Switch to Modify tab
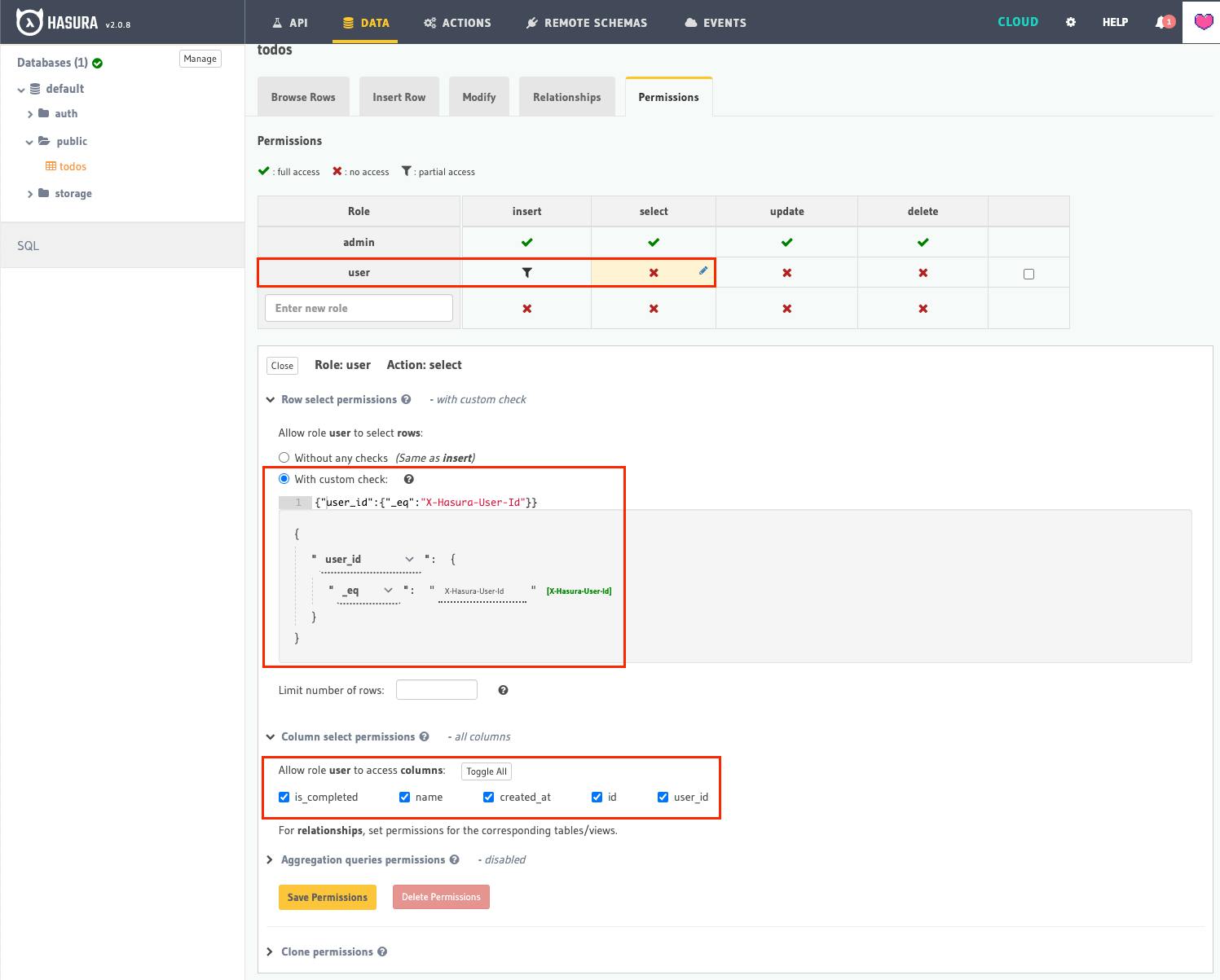This screenshot has width=1220, height=980. tap(479, 97)
